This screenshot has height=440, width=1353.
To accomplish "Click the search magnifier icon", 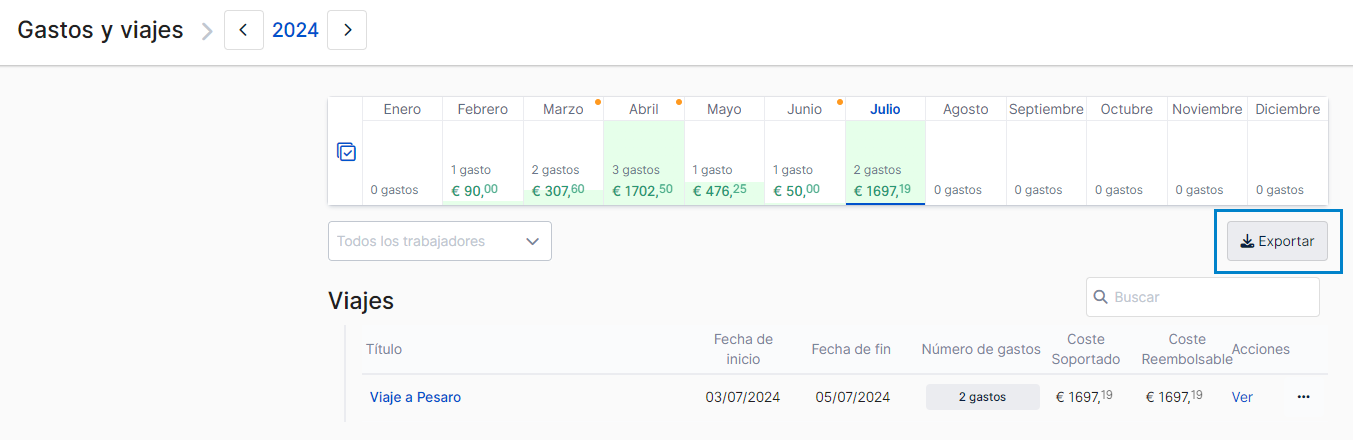I will [x=1101, y=297].
